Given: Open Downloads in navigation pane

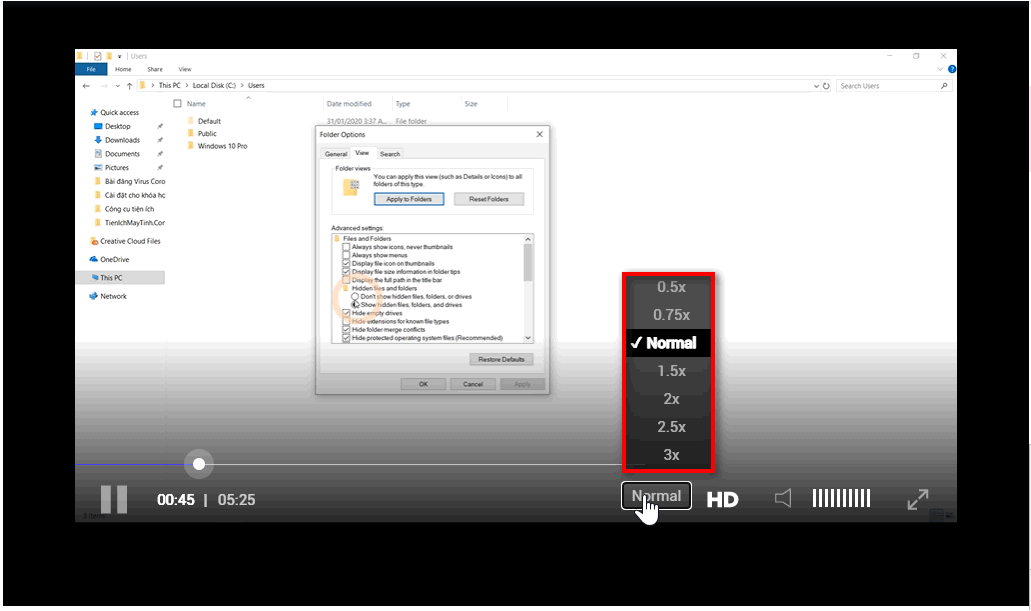Looking at the screenshot, I should point(122,140).
